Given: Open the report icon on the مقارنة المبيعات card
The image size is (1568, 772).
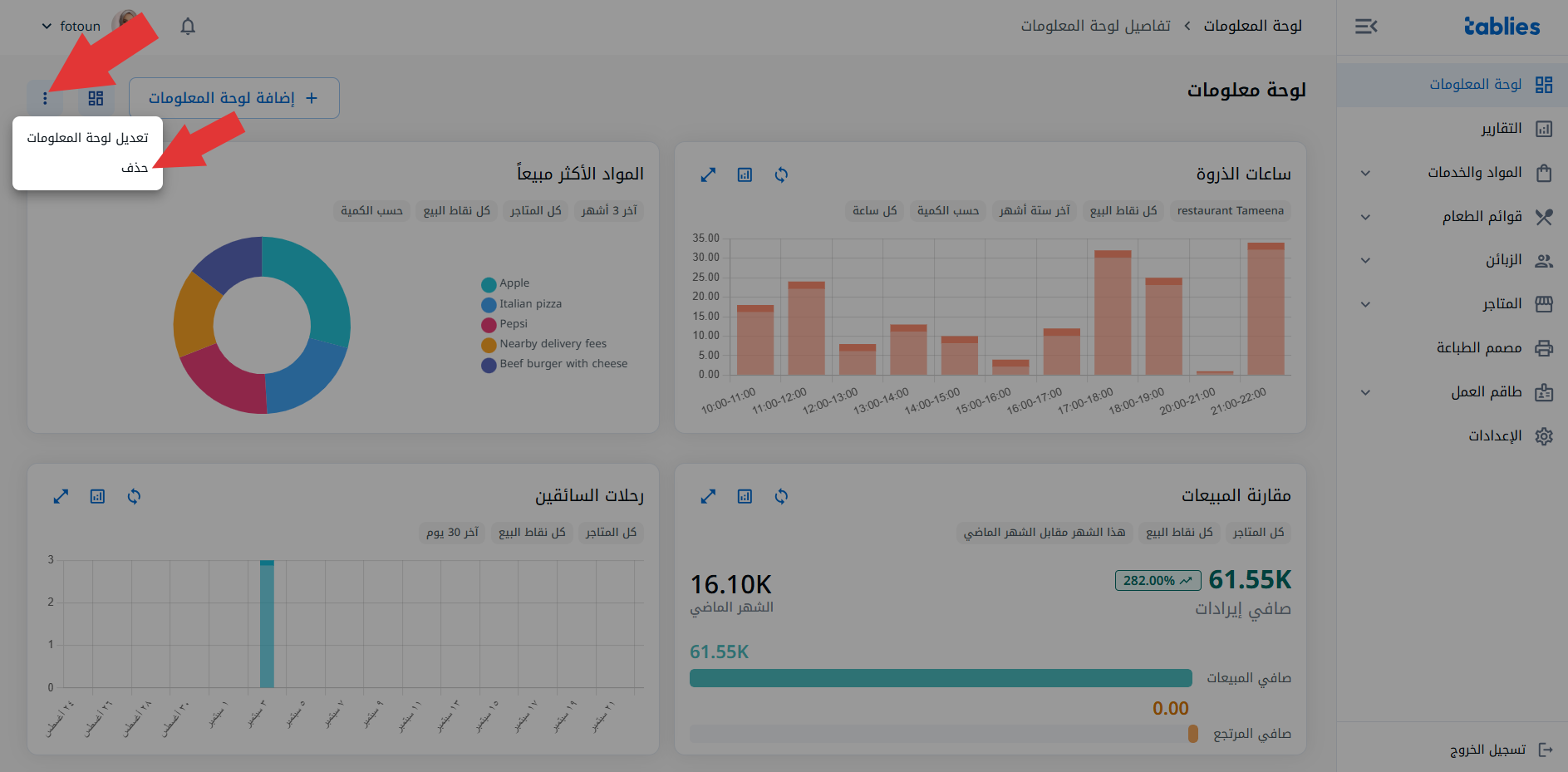Looking at the screenshot, I should [745, 496].
